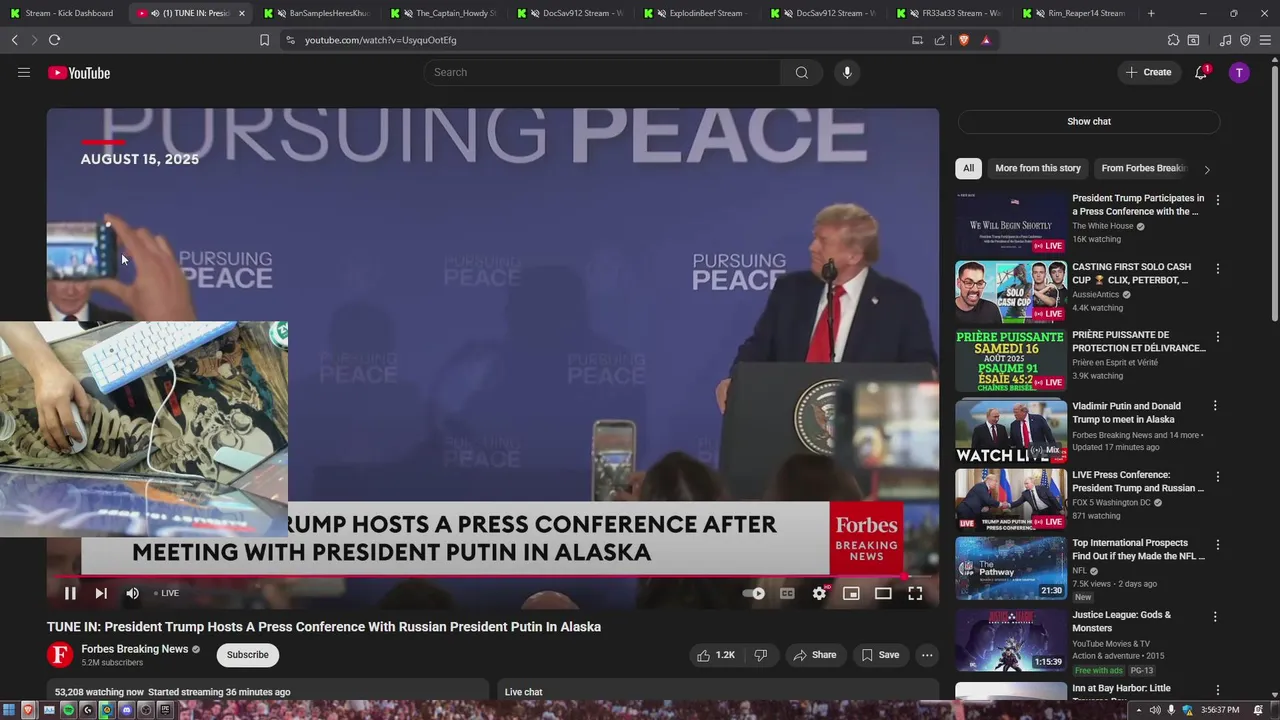Open the Brave VPN shield icon
This screenshot has height=720, width=1280.
pos(1245,40)
